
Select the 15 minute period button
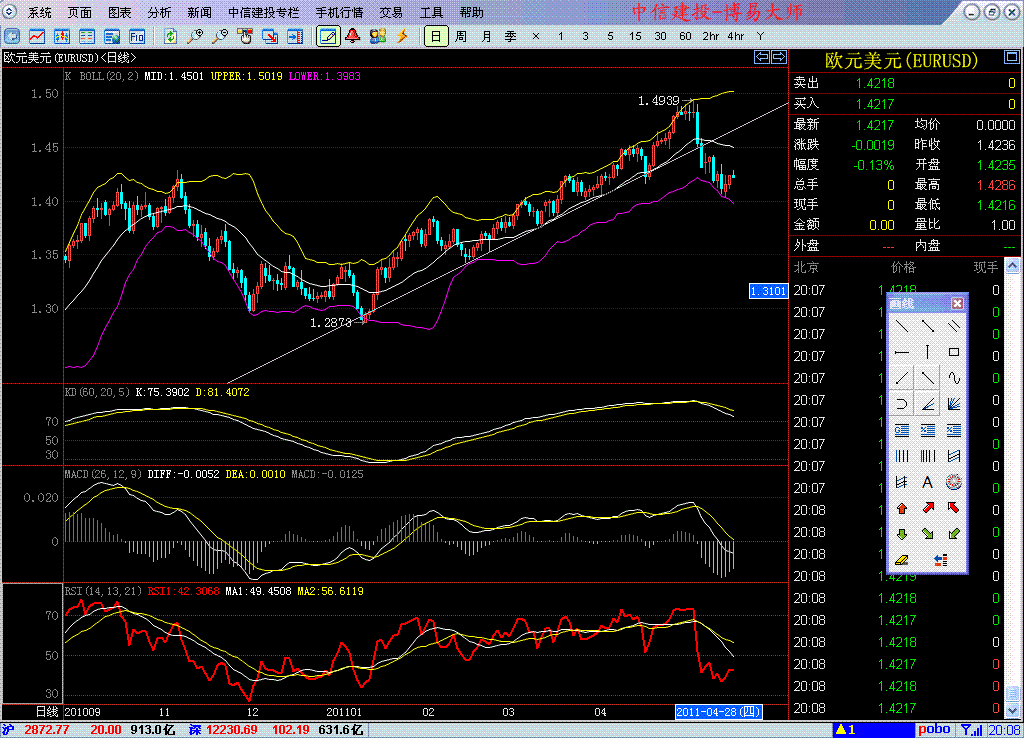[x=635, y=37]
